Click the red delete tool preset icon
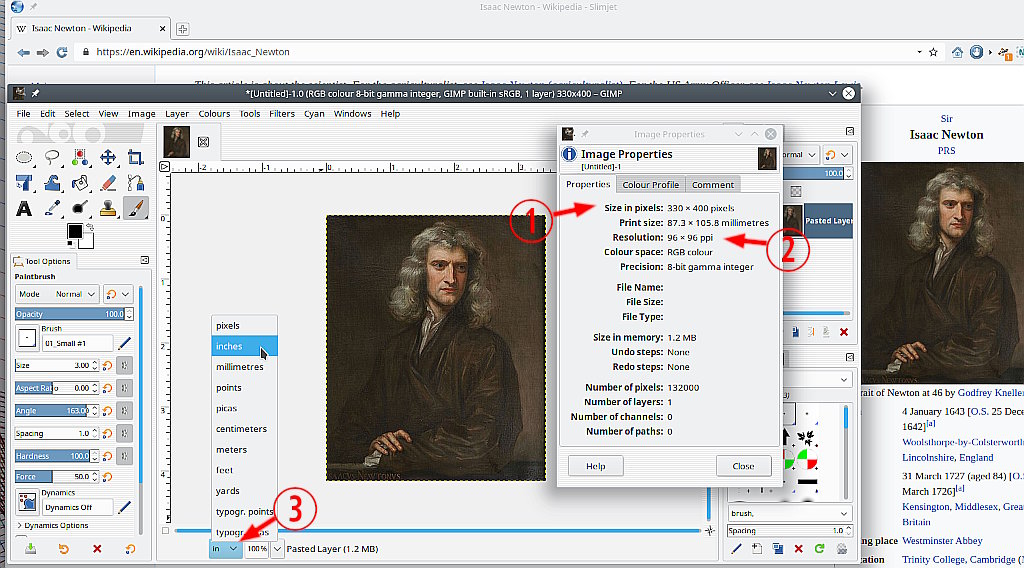 [97, 549]
